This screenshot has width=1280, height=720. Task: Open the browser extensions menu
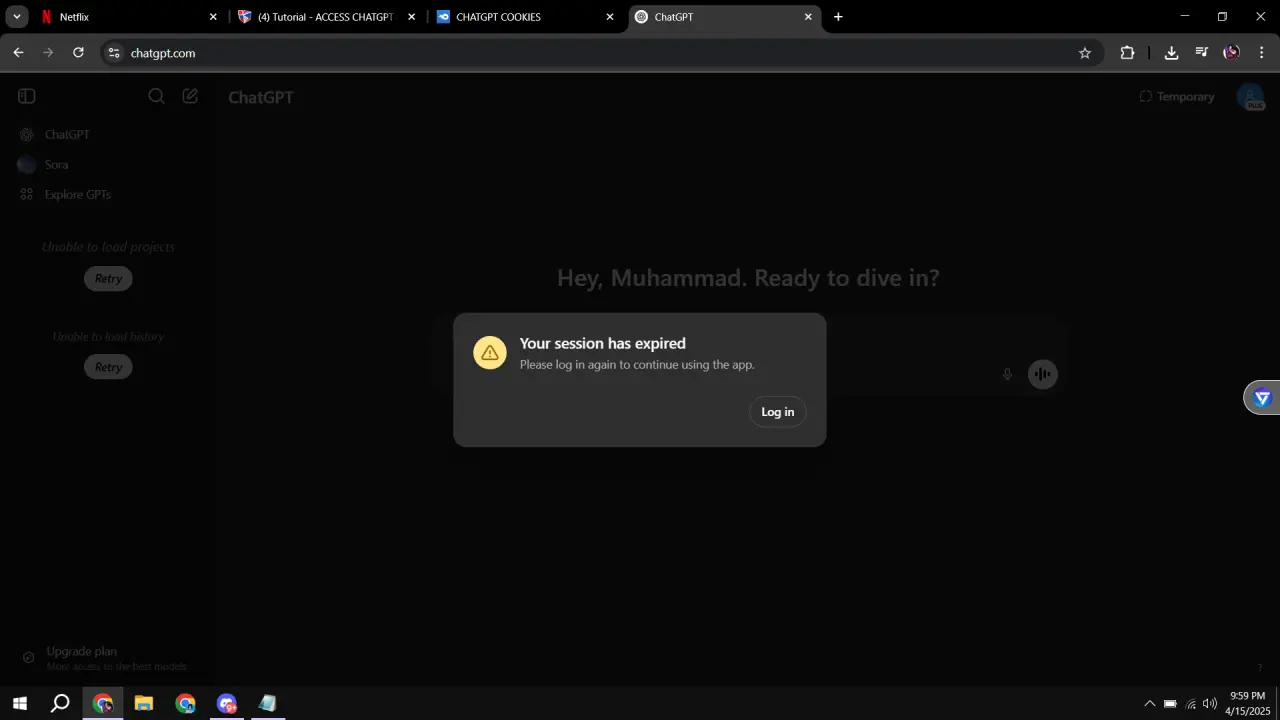point(1127,53)
